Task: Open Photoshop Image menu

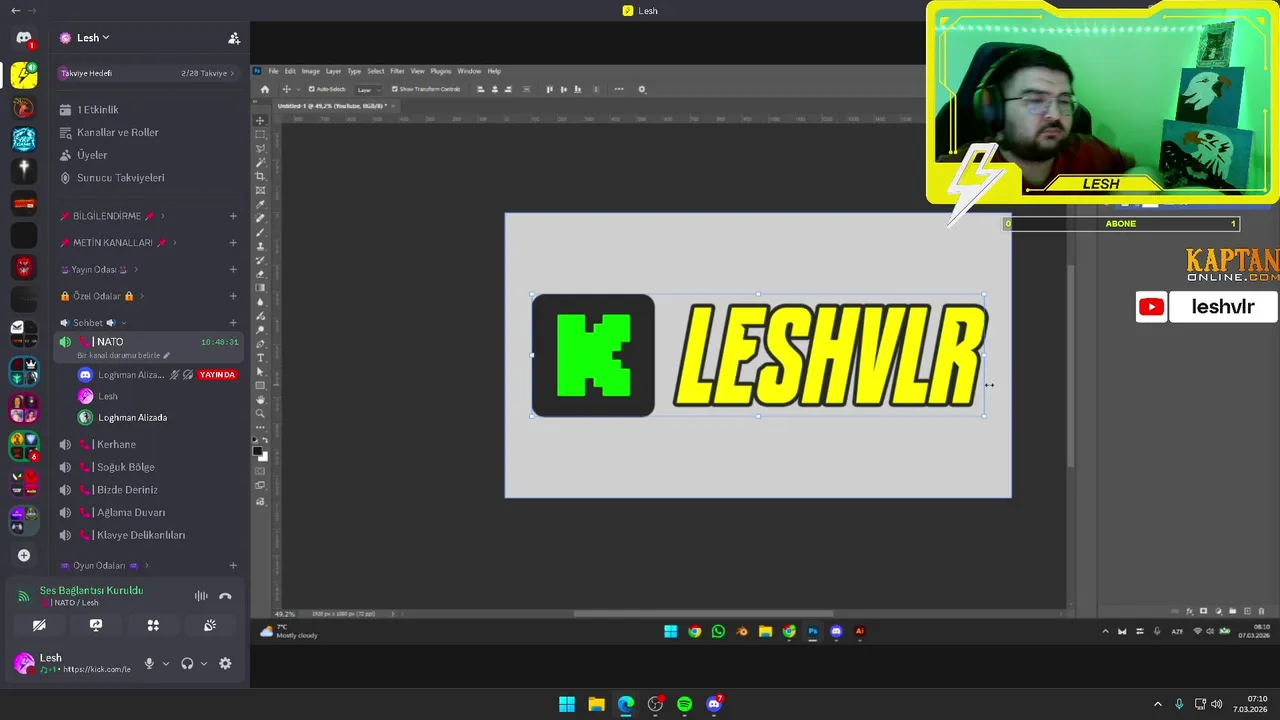Action: 311,71
